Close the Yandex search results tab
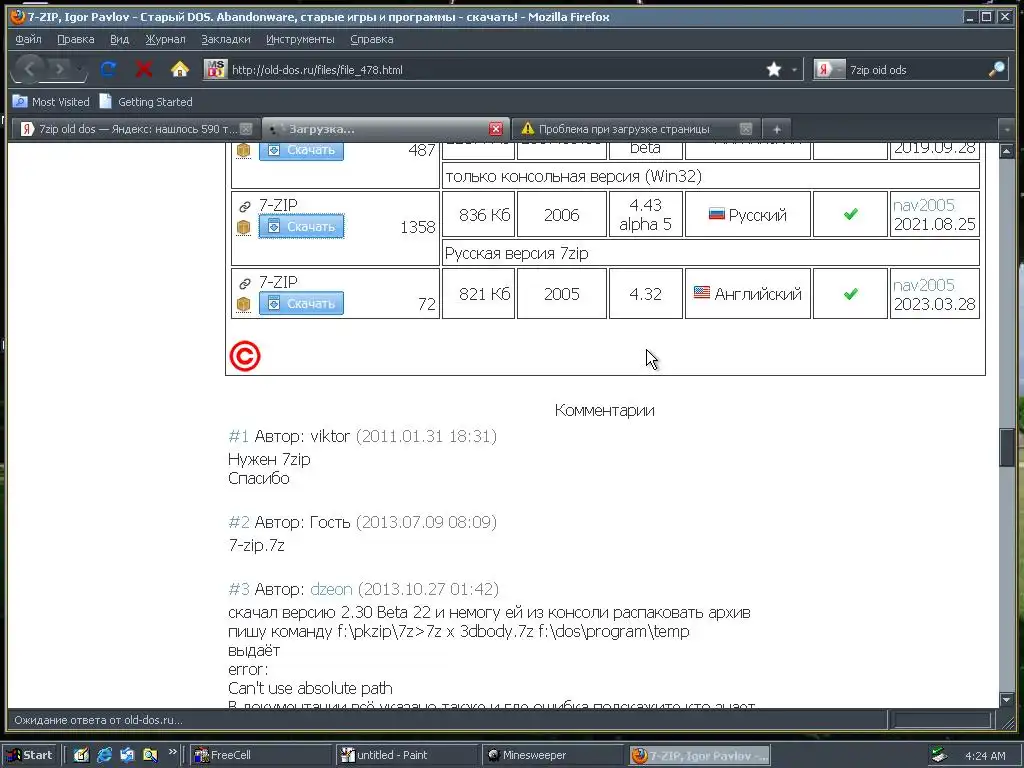The width and height of the screenshot is (1024, 768). [x=246, y=129]
